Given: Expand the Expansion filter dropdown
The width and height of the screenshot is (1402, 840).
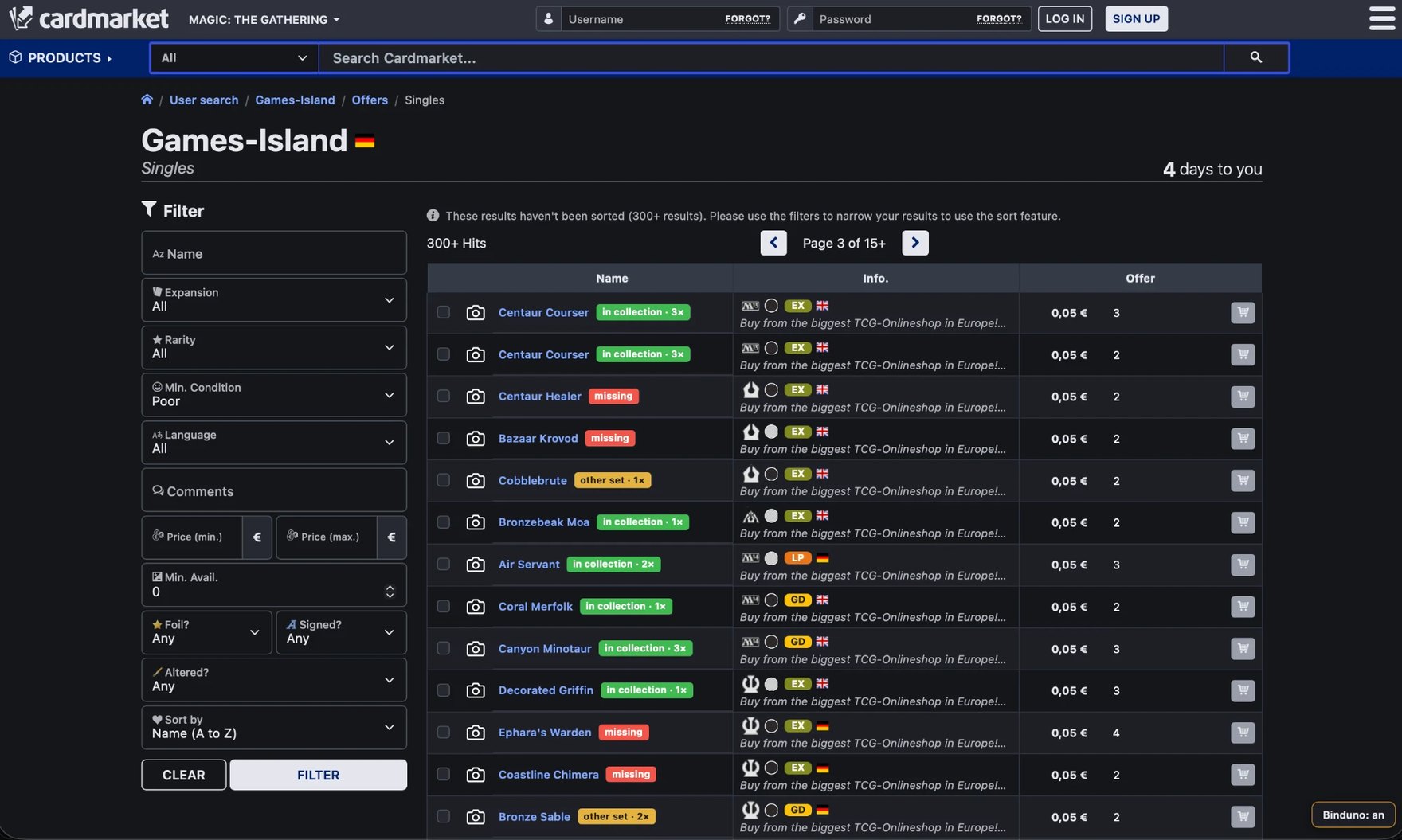Looking at the screenshot, I should (274, 299).
